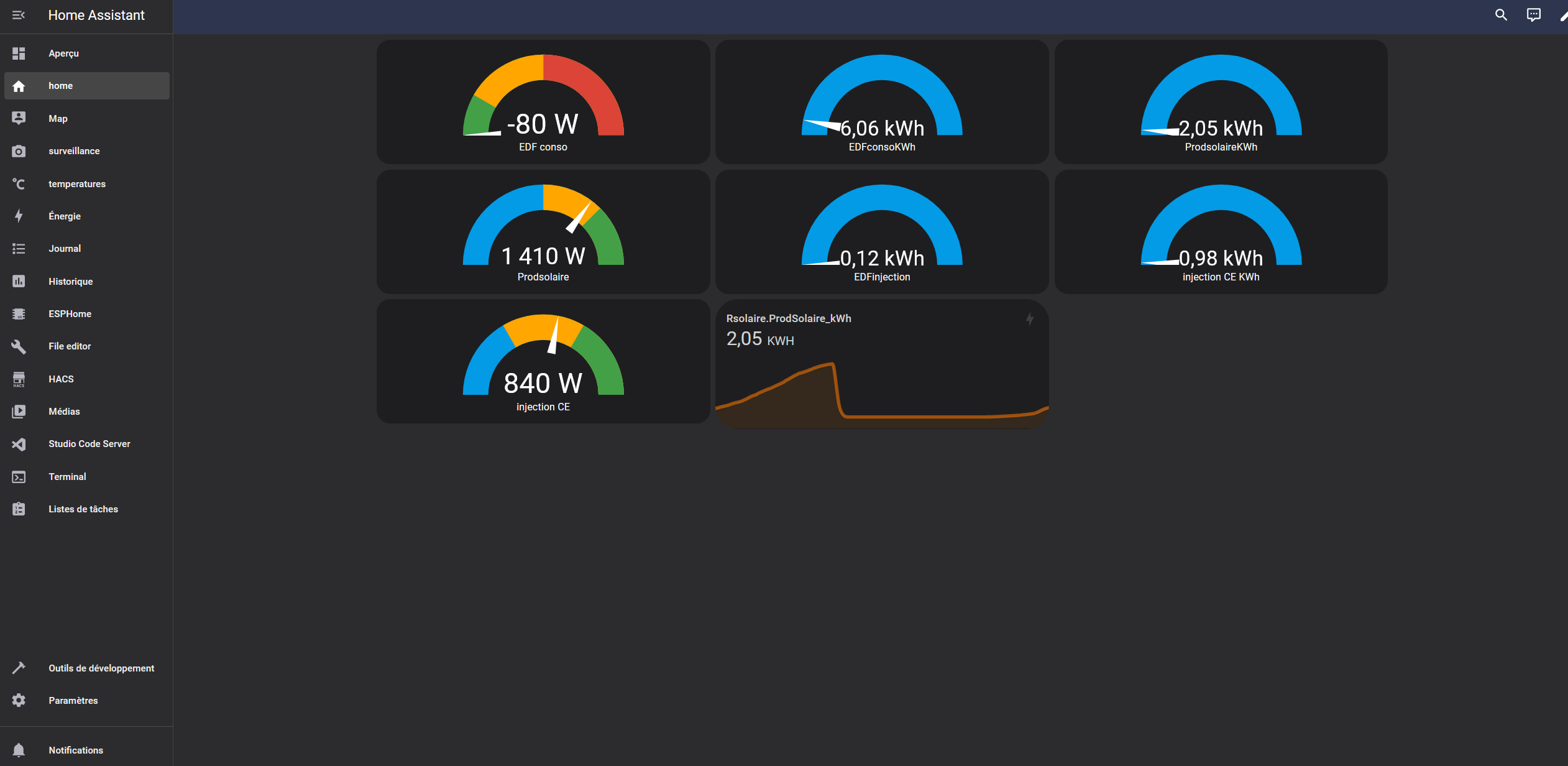Click the 6,06 kWh gauge reading

point(883,128)
